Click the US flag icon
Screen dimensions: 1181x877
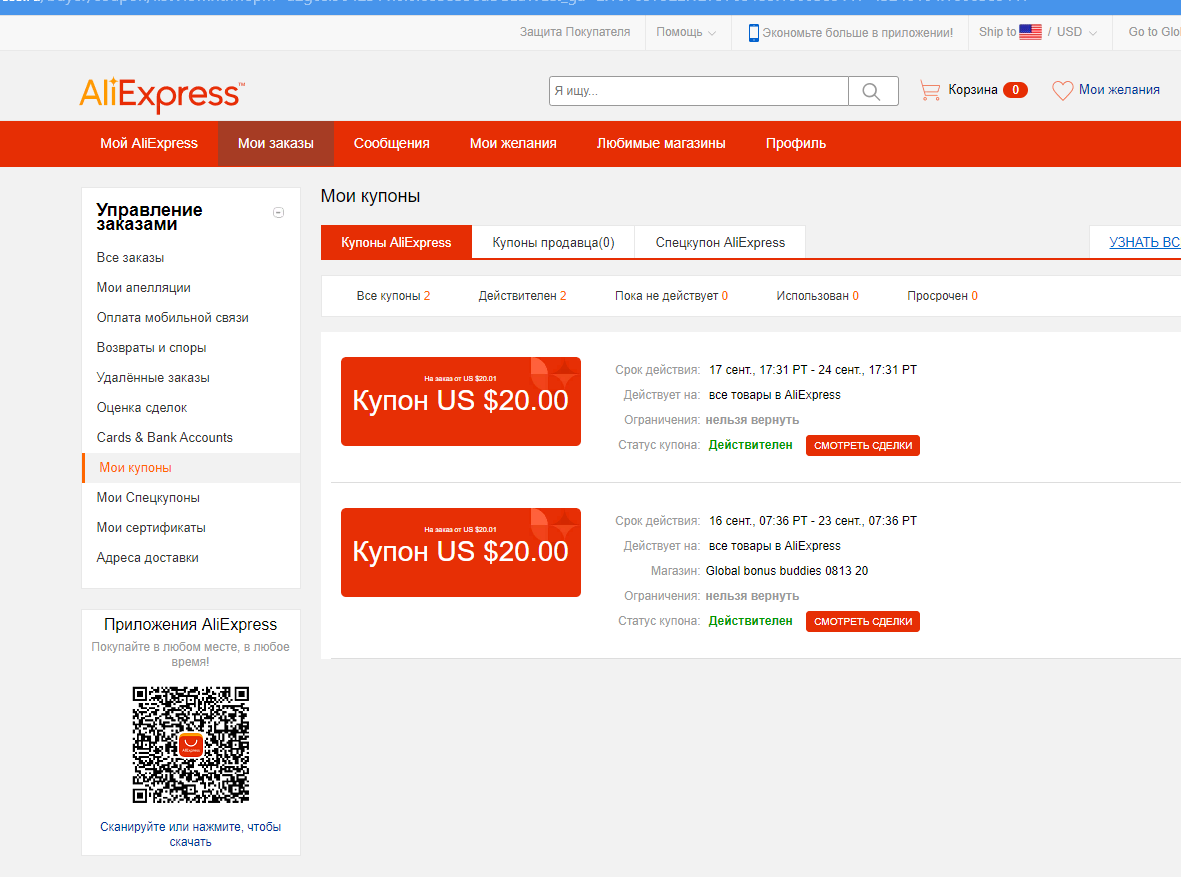(x=1030, y=32)
